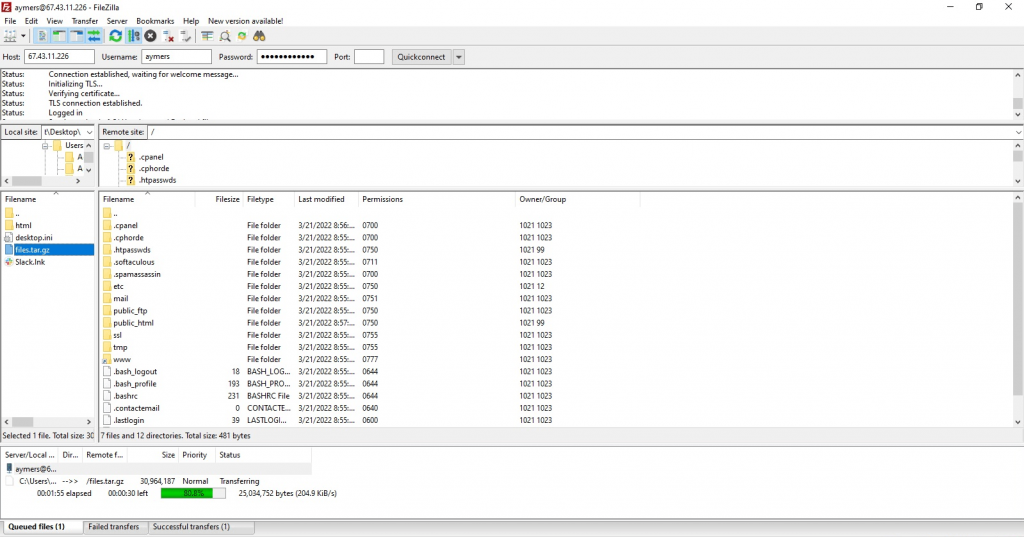Viewport: 1024px width, 537px height.
Task: Click the Port input field
Action: [368, 57]
